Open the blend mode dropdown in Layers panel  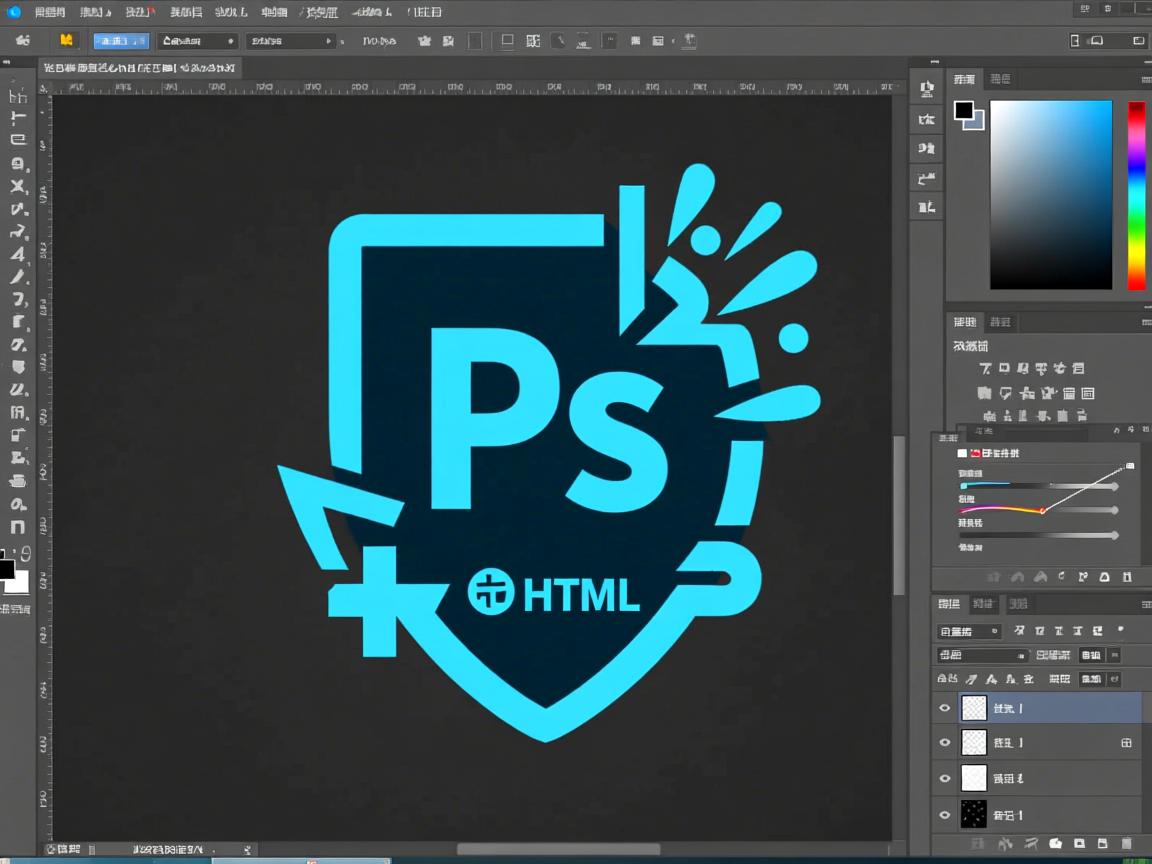click(982, 655)
